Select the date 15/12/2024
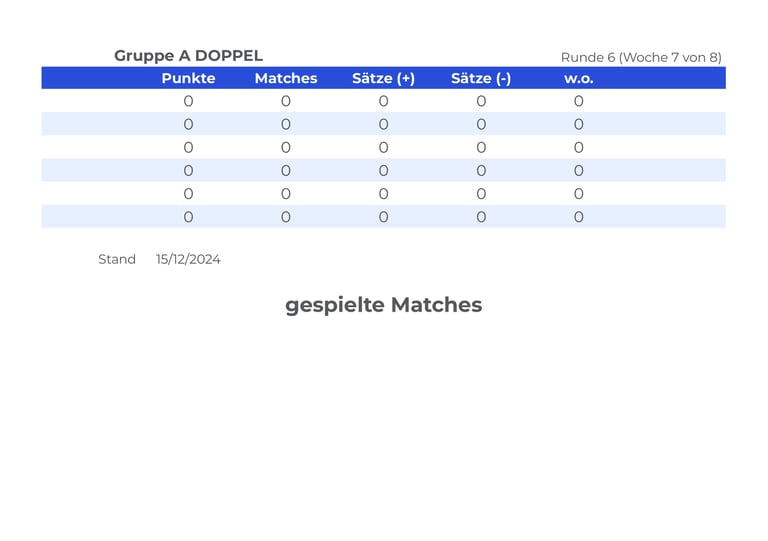This screenshot has height=541, width=768. pyautogui.click(x=188, y=259)
